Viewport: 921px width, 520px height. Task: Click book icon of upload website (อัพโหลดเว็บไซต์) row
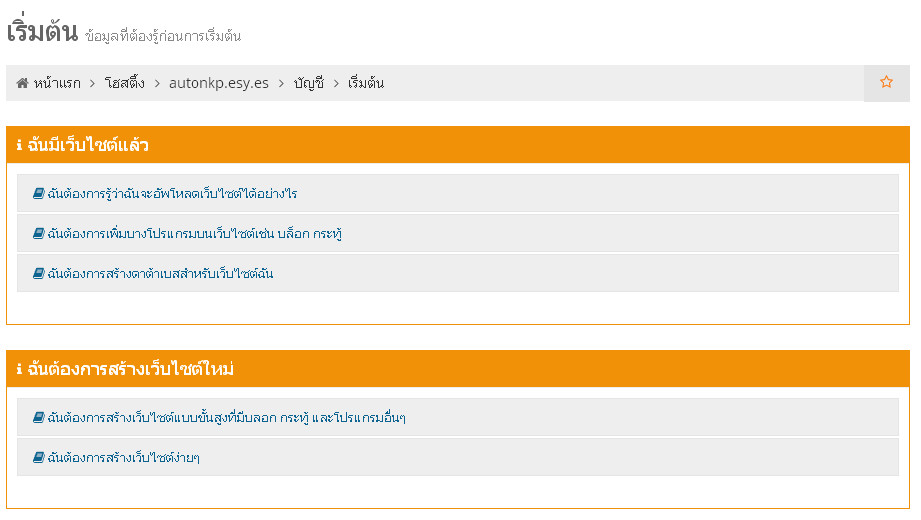point(38,193)
